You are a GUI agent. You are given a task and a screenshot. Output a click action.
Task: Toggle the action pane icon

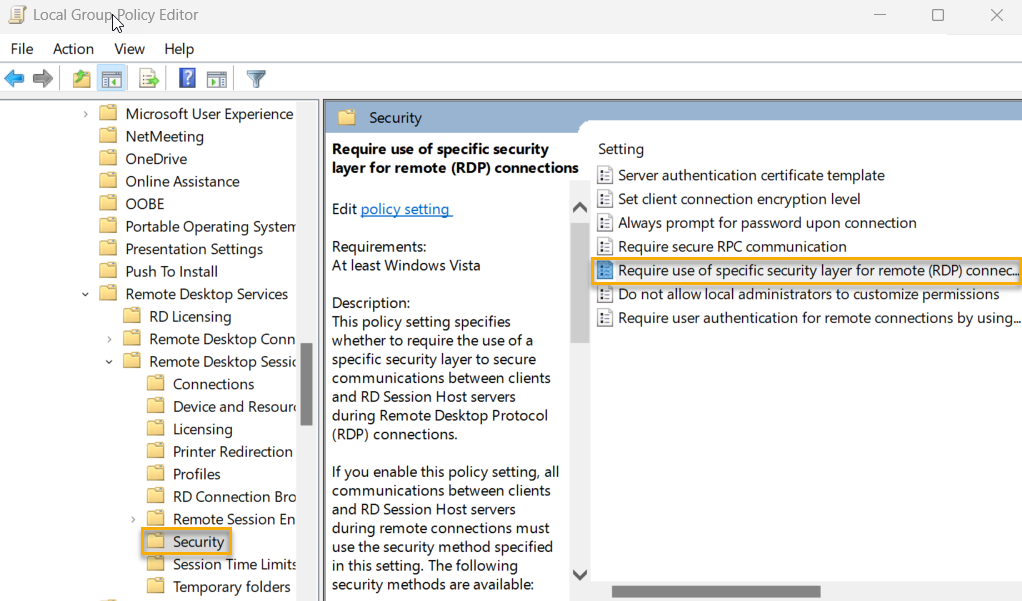coord(217,78)
